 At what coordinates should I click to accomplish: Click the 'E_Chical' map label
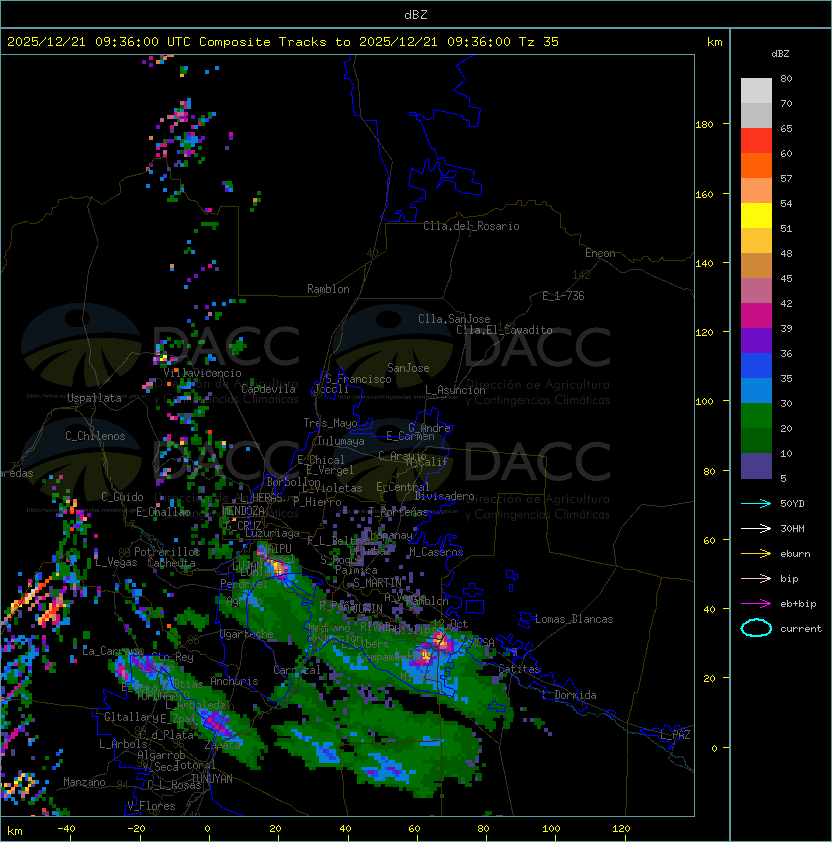point(321,460)
